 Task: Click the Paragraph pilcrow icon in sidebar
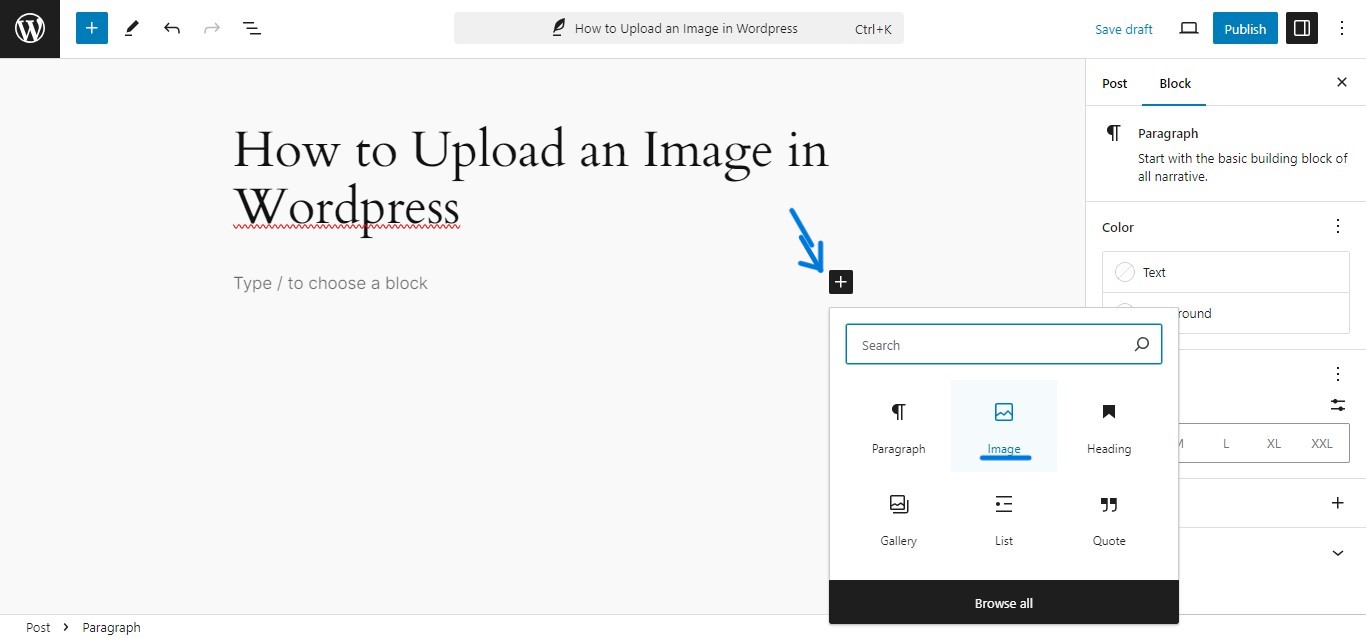coord(1113,133)
